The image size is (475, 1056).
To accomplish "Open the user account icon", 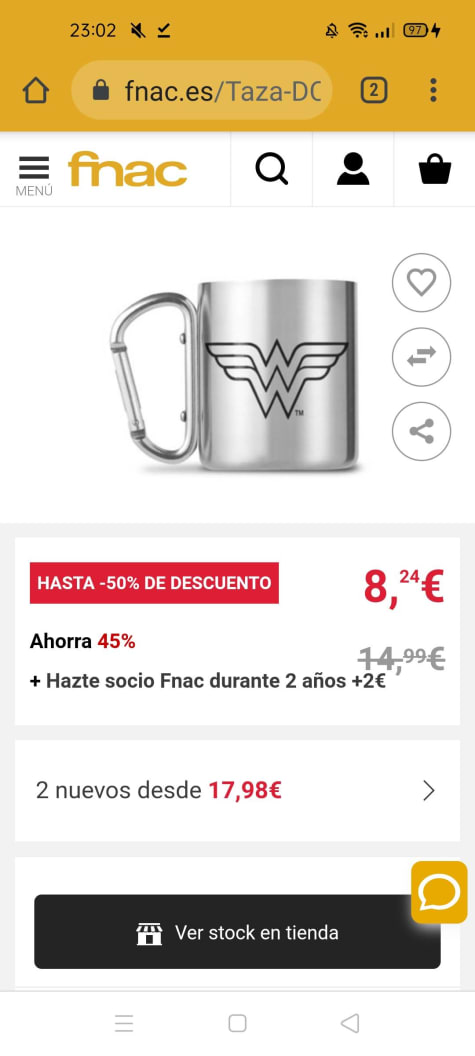I will pos(353,169).
